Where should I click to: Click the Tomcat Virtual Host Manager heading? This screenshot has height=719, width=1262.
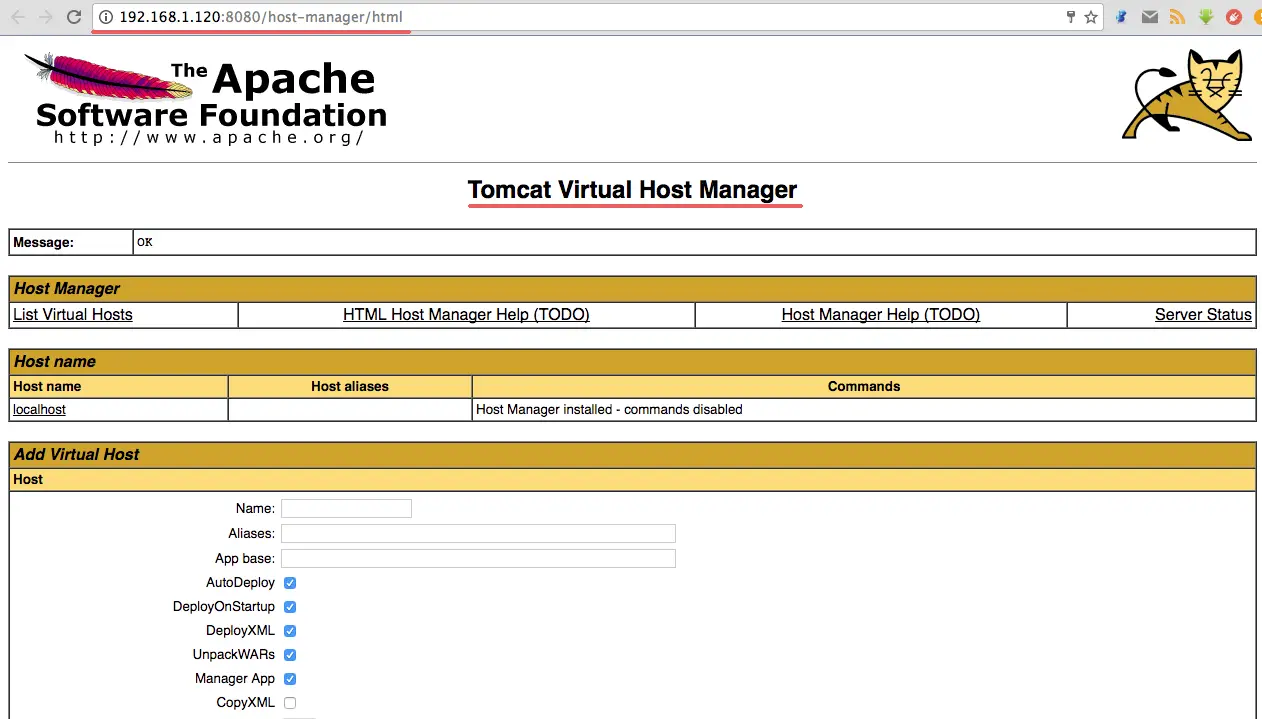[x=633, y=190]
